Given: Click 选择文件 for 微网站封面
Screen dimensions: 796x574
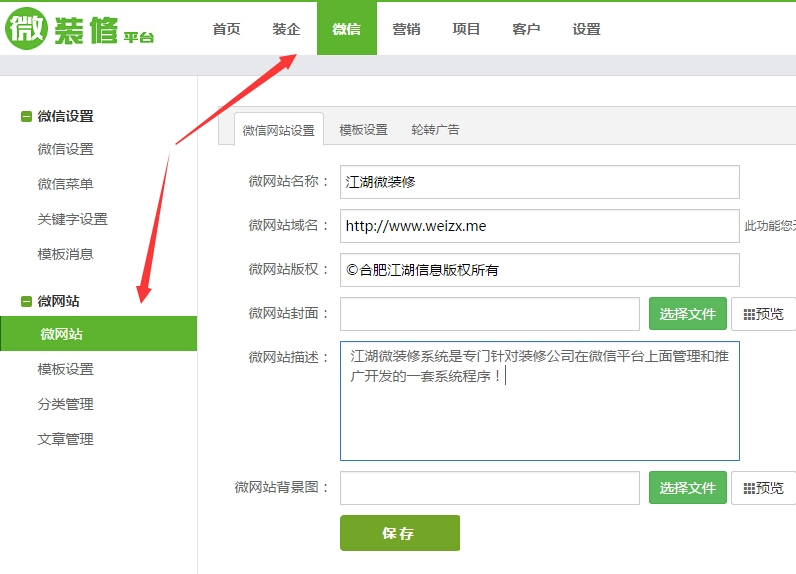Looking at the screenshot, I should click(x=688, y=314).
